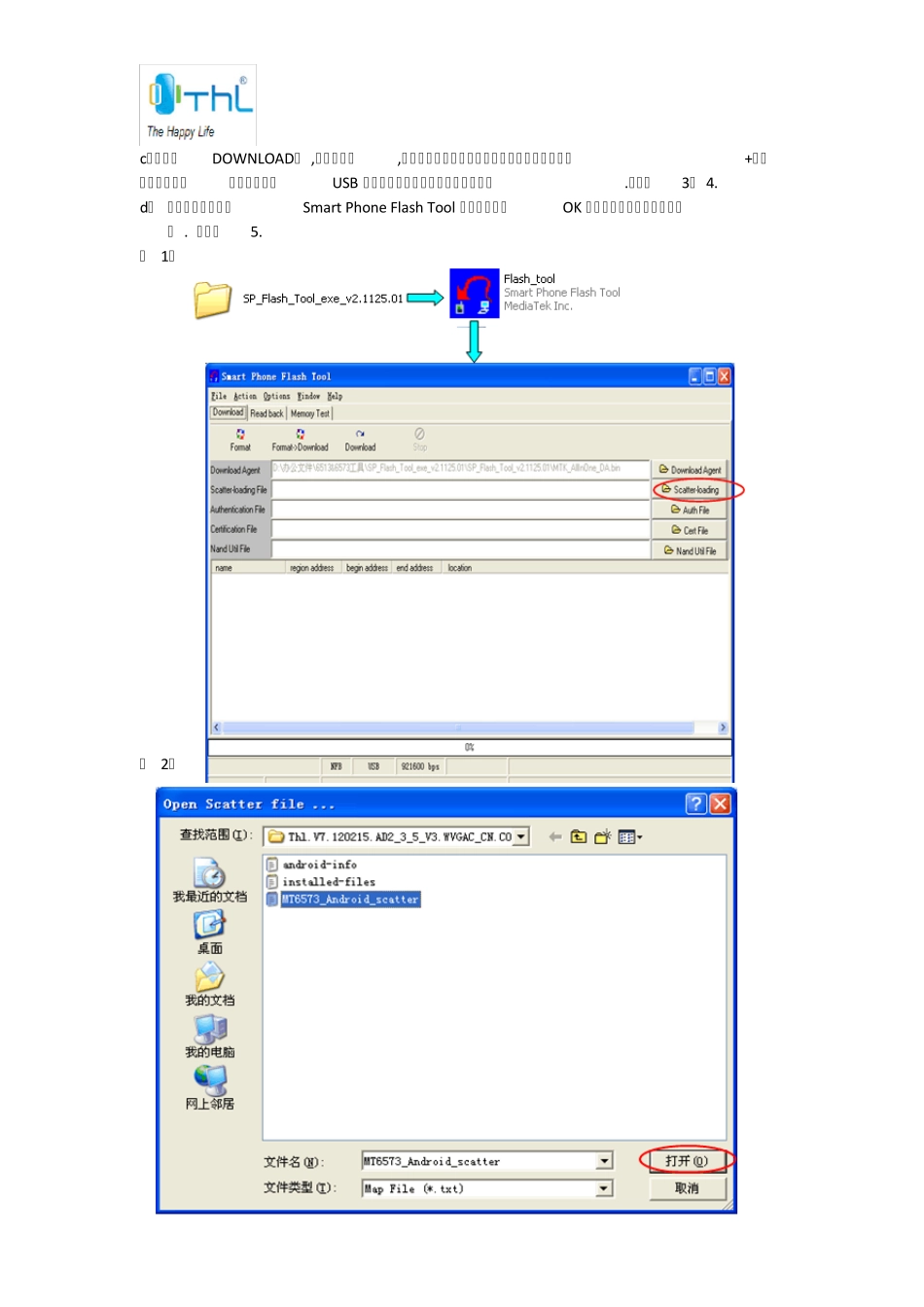This screenshot has width=924, height=1307.
Task: Click the Auth File button
Action: point(690,510)
